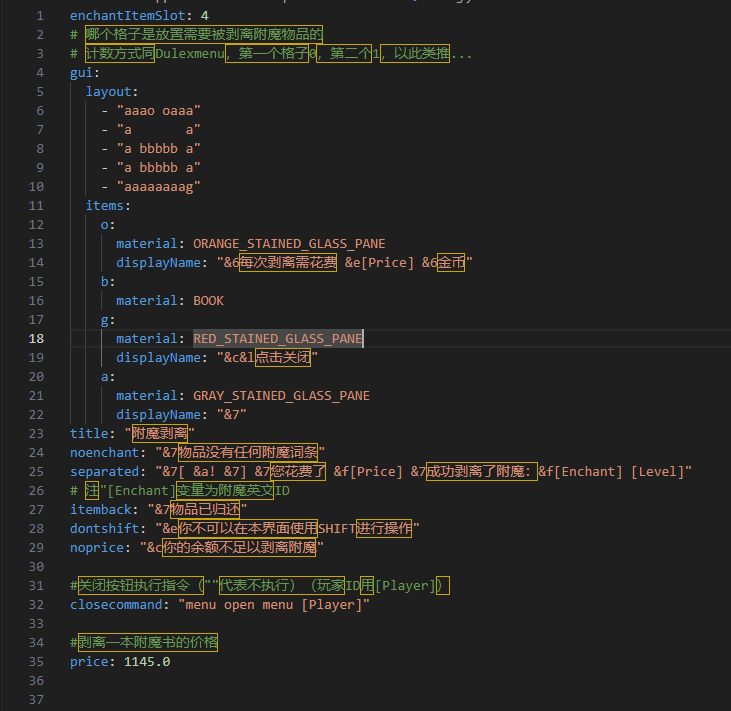Click the Dulexmenu word in line 3 comment
Viewport: 731px width, 711px height.
pyautogui.click(x=190, y=54)
